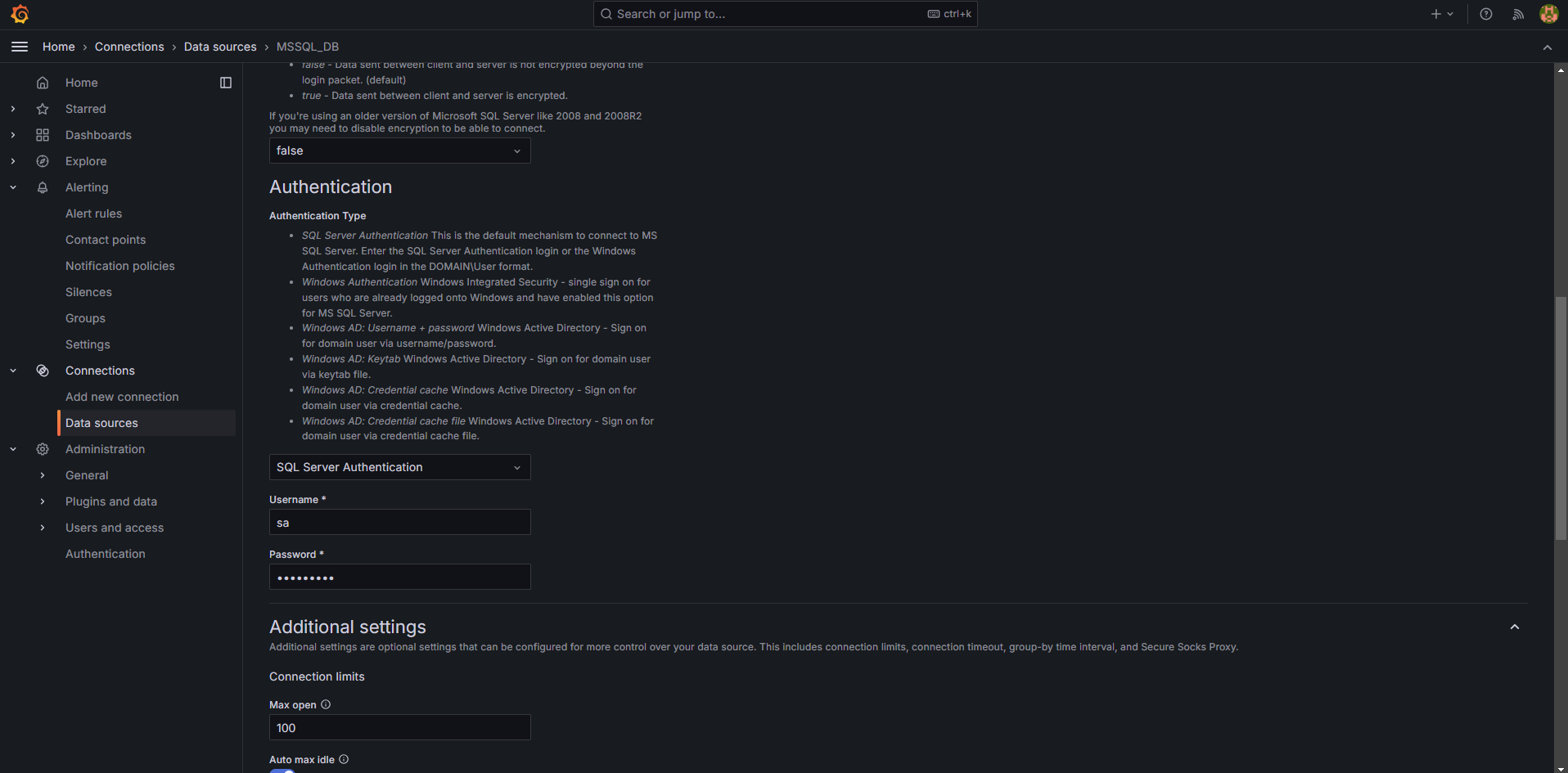Collapse the Additional settings section
Viewport: 1568px width, 773px height.
(x=1515, y=626)
